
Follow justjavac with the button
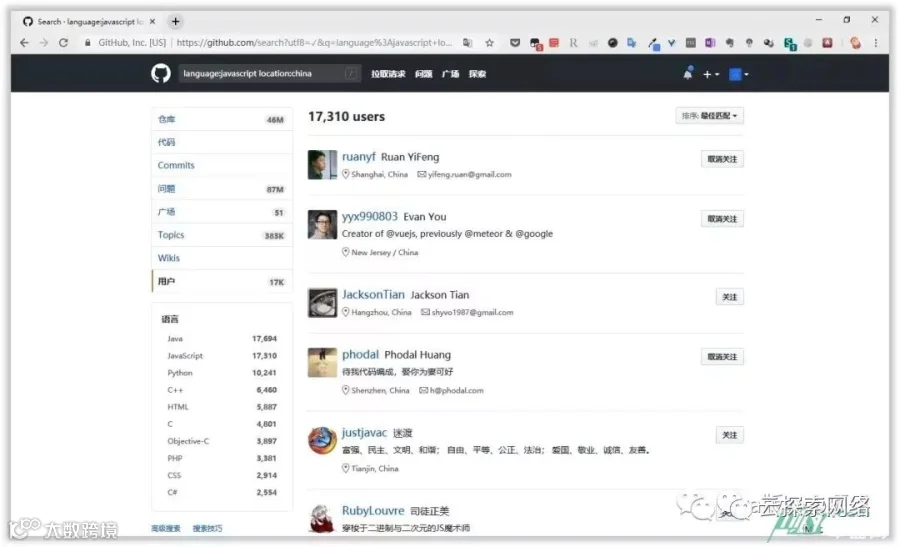[x=730, y=435]
